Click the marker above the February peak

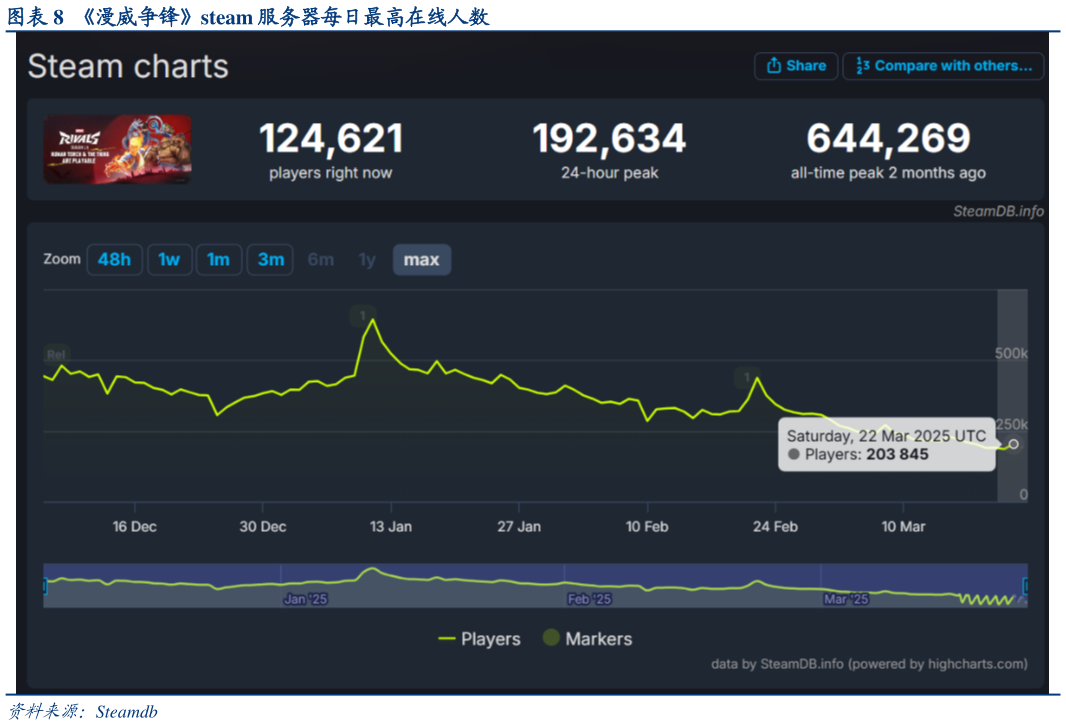point(746,377)
